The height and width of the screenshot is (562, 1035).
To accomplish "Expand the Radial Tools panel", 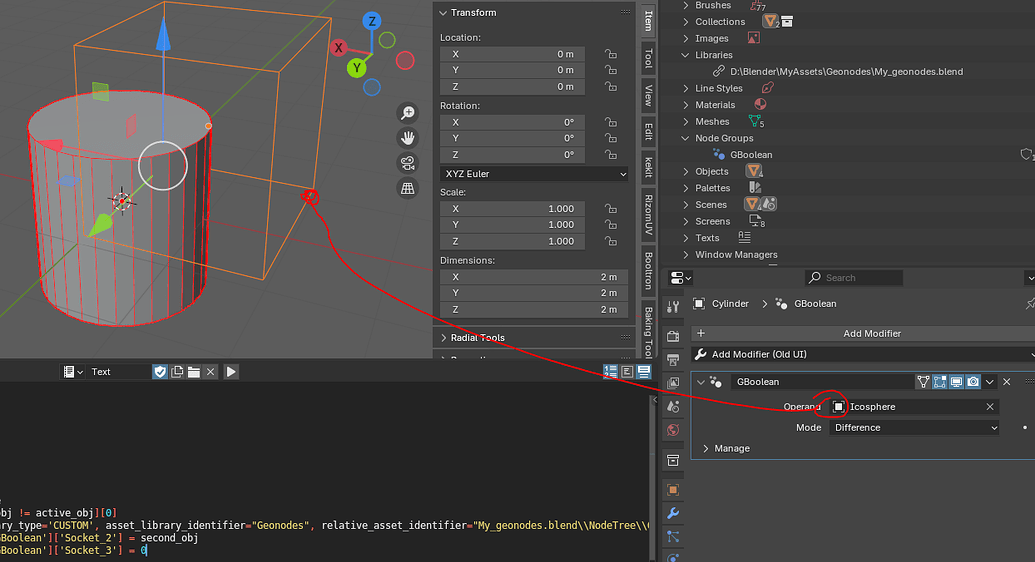I will [x=443, y=337].
